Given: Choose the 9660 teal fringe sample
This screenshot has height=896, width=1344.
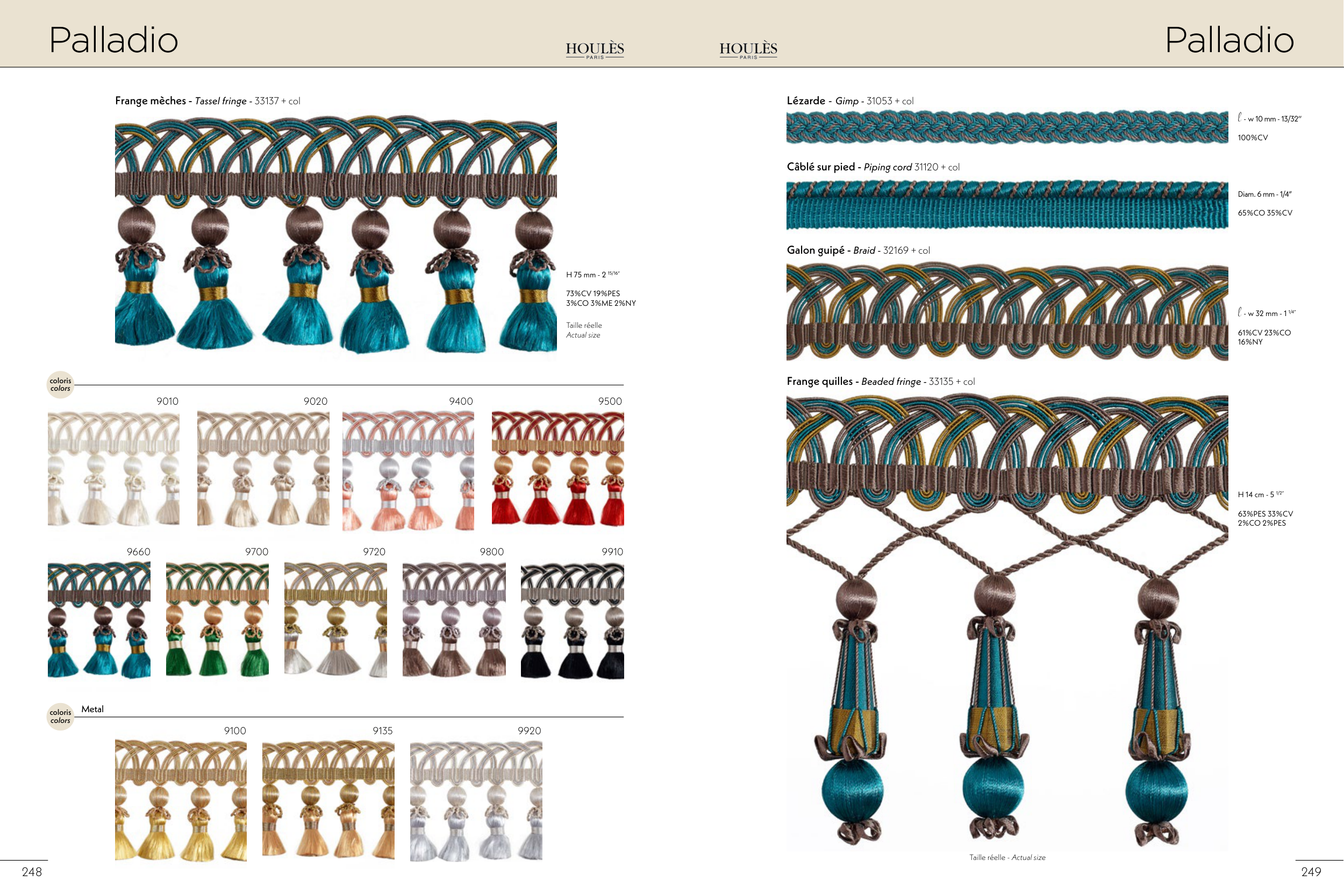Looking at the screenshot, I should (x=99, y=620).
